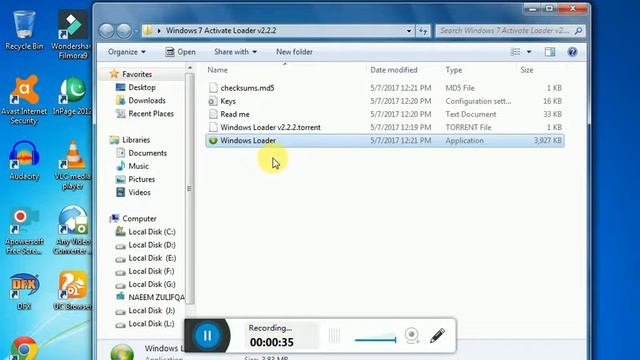Open the recorder pencil annotation tool
Image resolution: width=640 pixels, height=360 pixels.
[437, 336]
